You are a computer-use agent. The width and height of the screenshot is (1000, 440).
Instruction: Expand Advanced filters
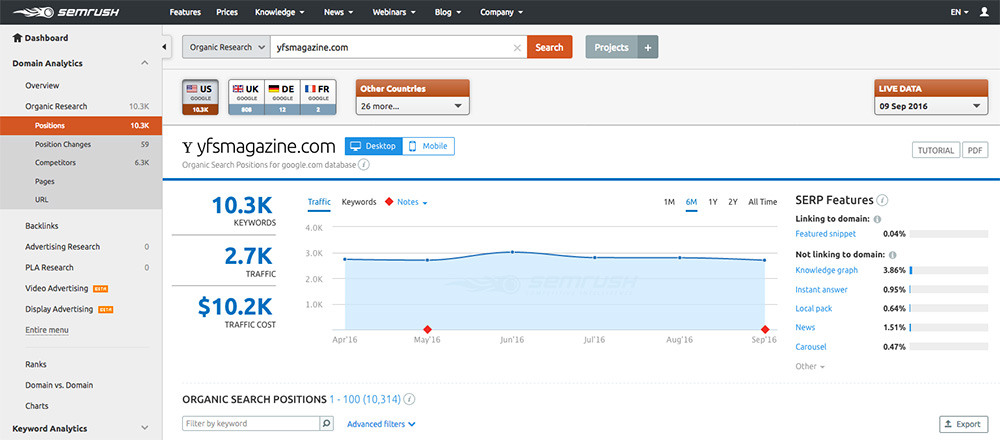click(x=381, y=424)
